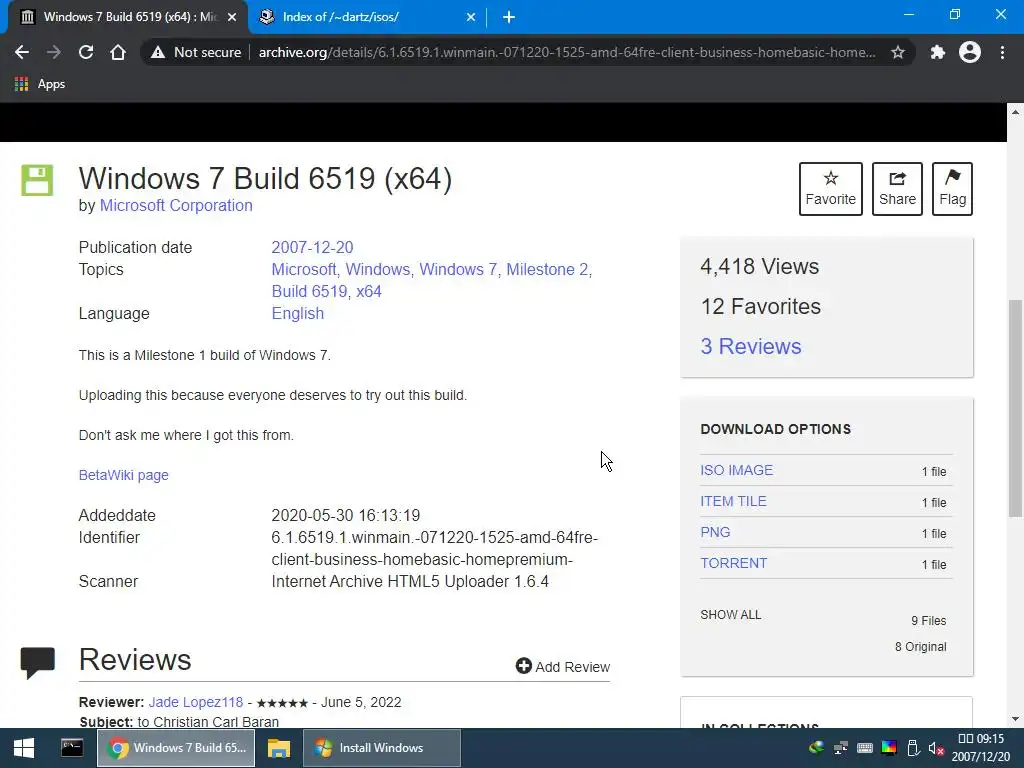The height and width of the screenshot is (768, 1024).
Task: Click the touch keyboard tray icon
Action: tap(865, 748)
